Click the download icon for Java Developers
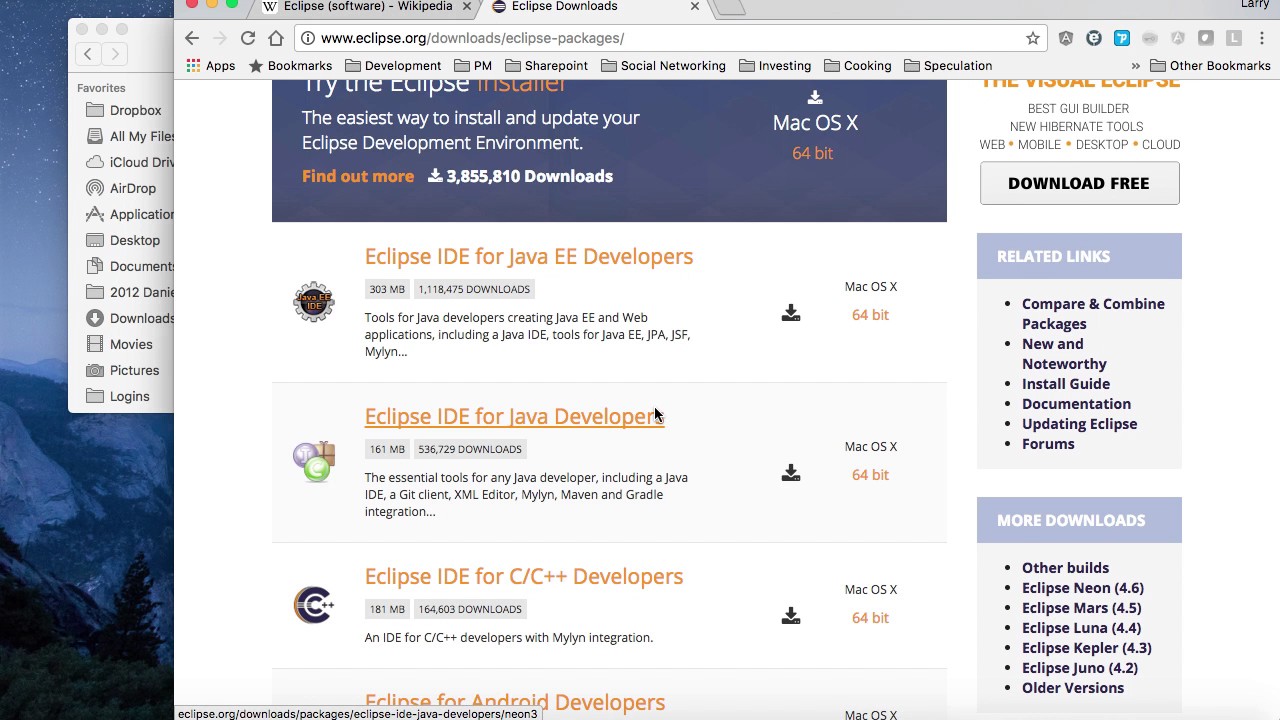This screenshot has height=720, width=1280. click(x=791, y=472)
